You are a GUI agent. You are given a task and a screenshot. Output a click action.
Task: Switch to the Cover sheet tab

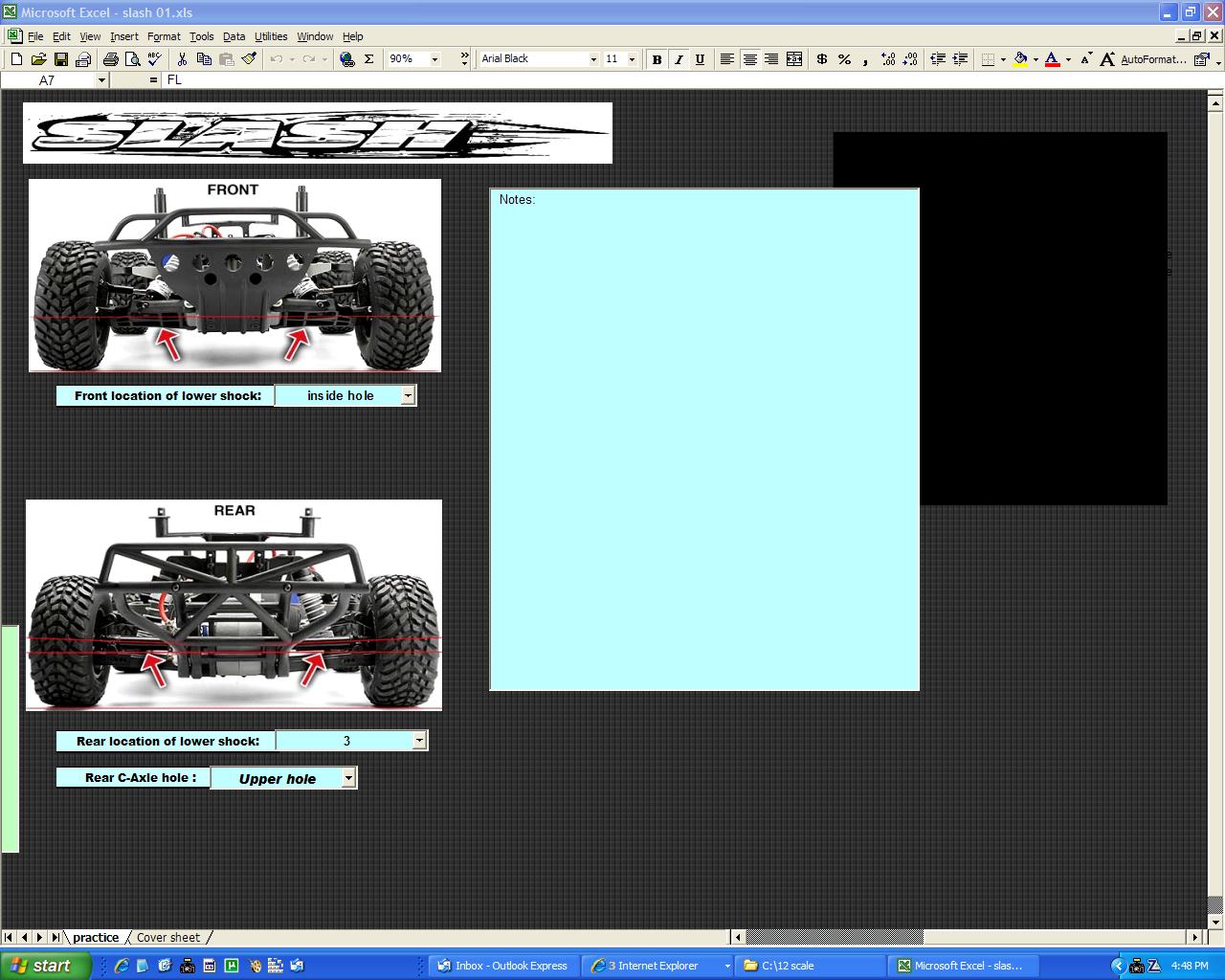tap(168, 938)
